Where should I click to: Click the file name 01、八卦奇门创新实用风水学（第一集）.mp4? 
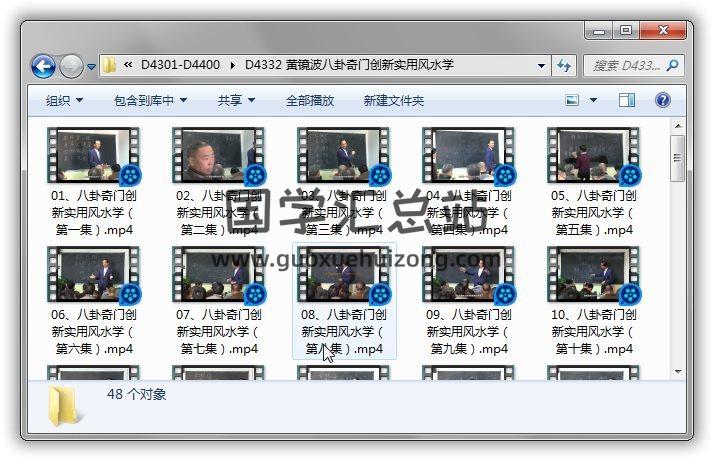[x=93, y=213]
